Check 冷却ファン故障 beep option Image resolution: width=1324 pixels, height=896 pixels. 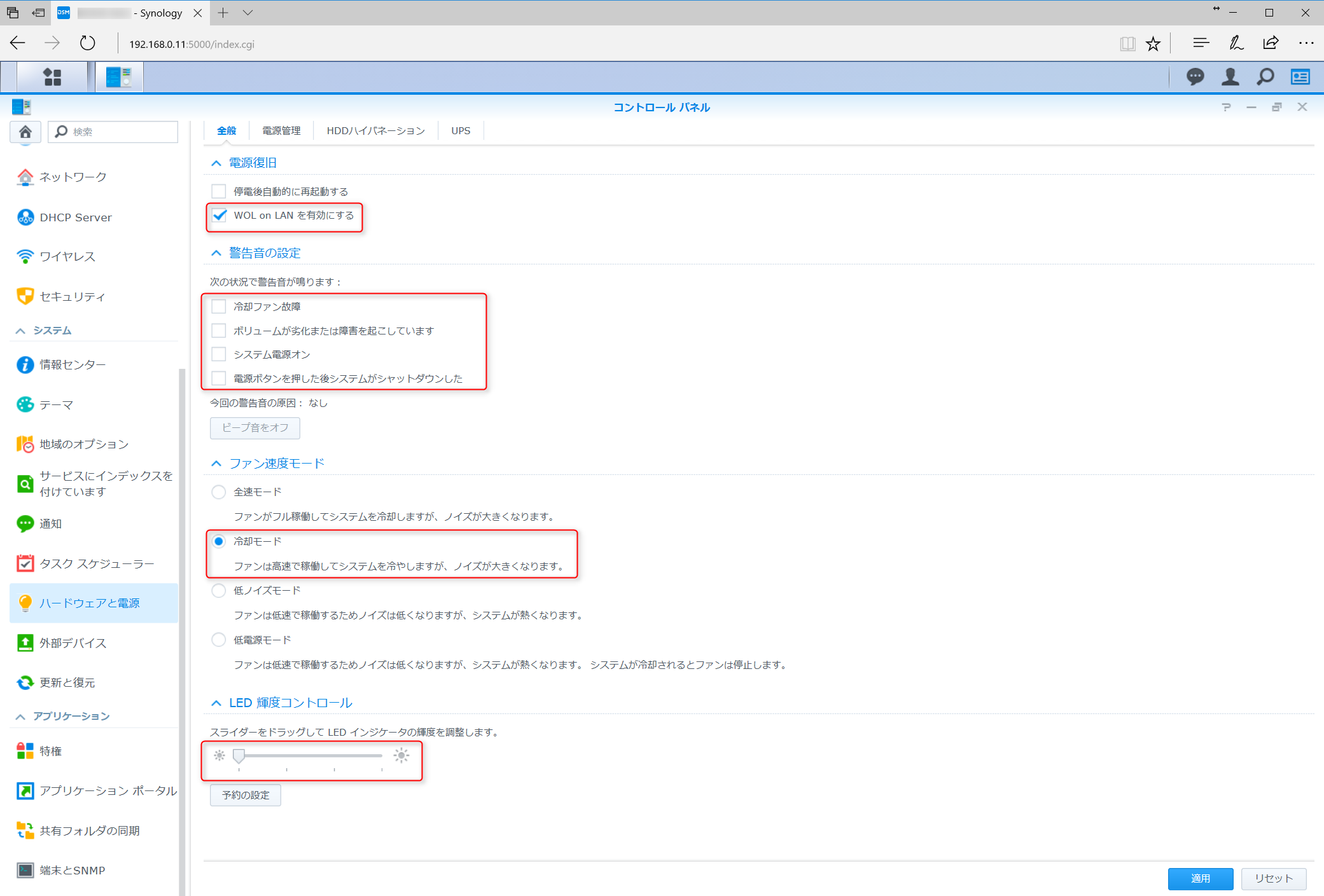click(x=219, y=307)
